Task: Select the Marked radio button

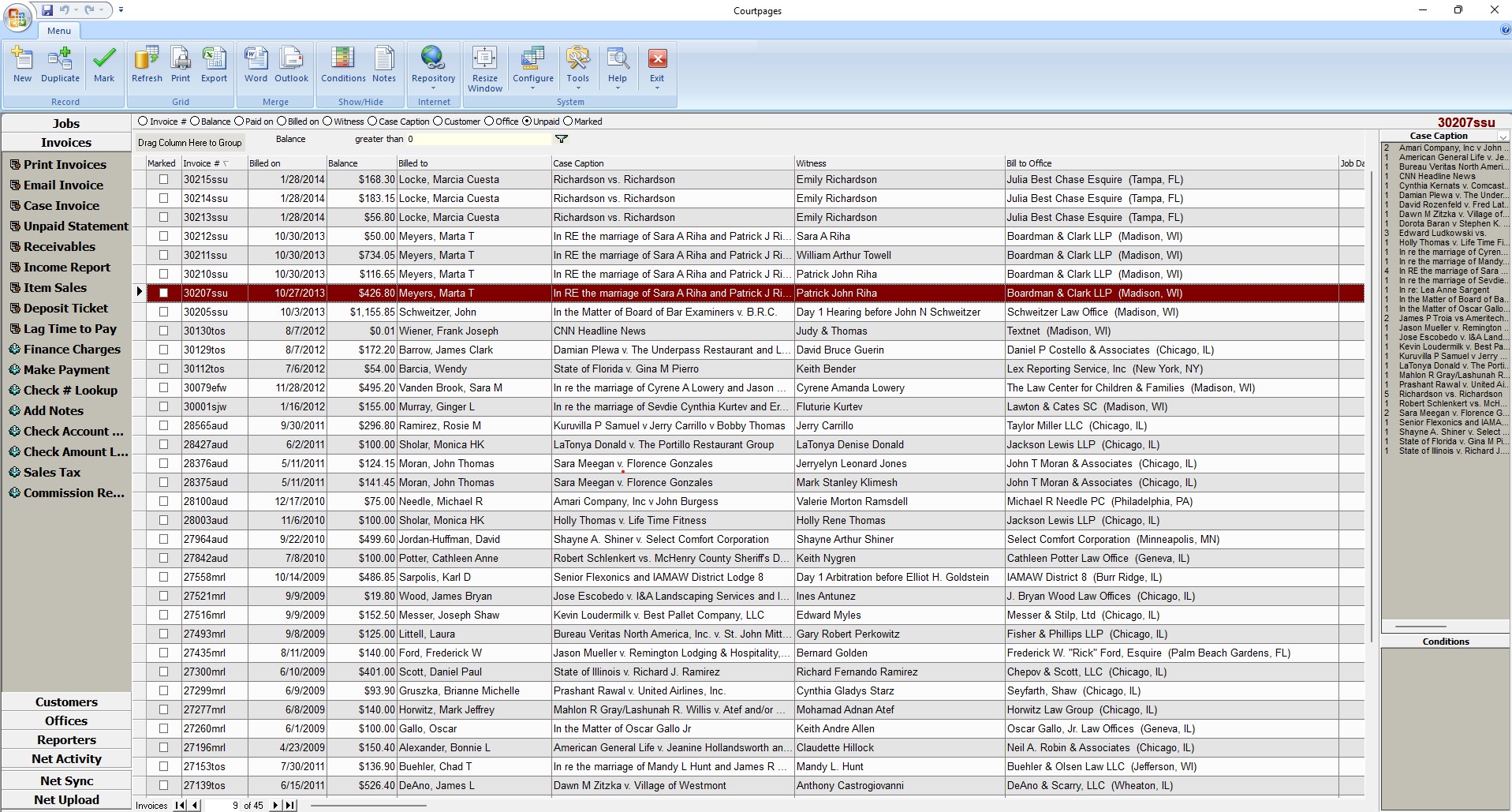Action: [x=568, y=122]
